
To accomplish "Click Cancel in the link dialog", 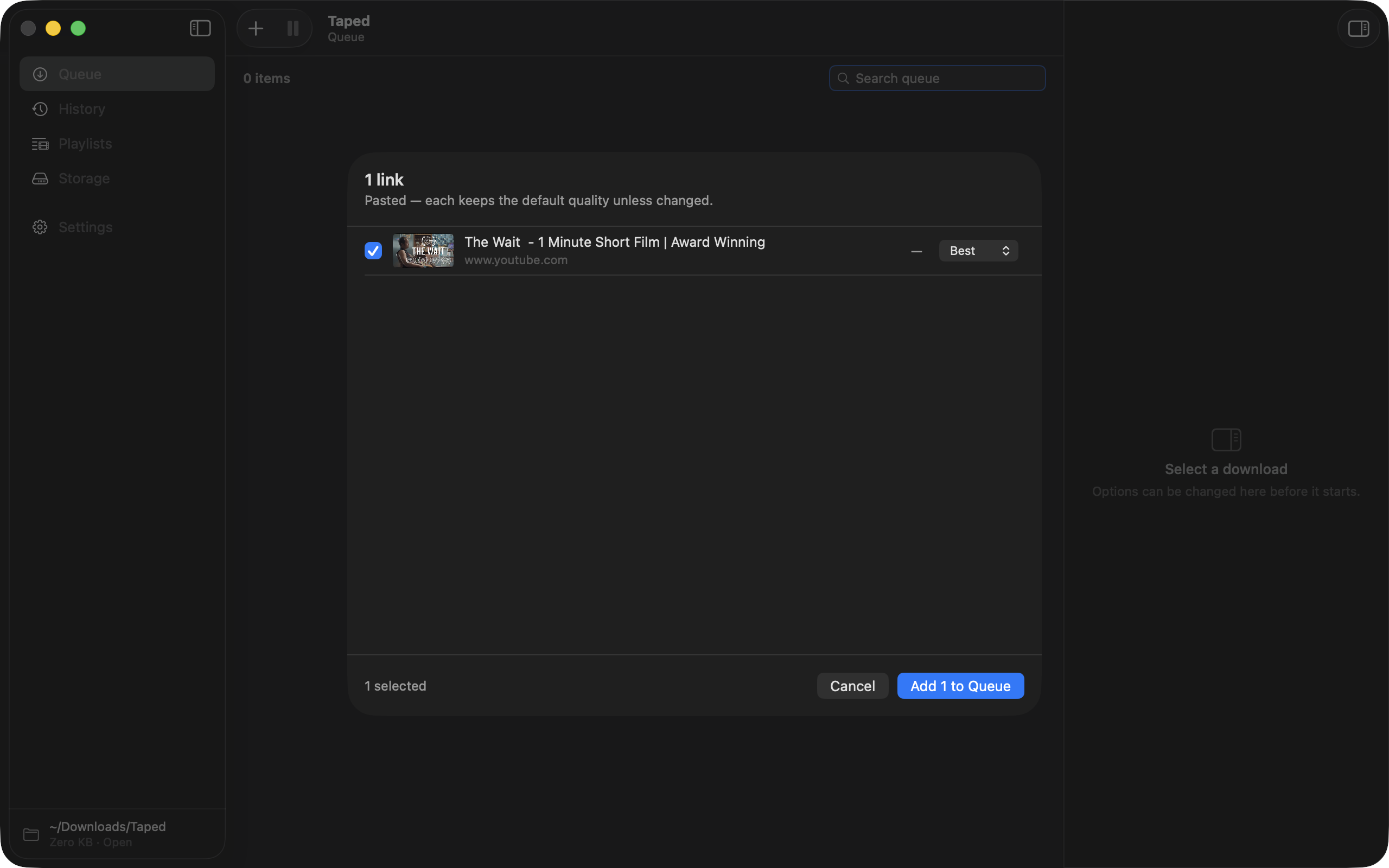I will (852, 686).
